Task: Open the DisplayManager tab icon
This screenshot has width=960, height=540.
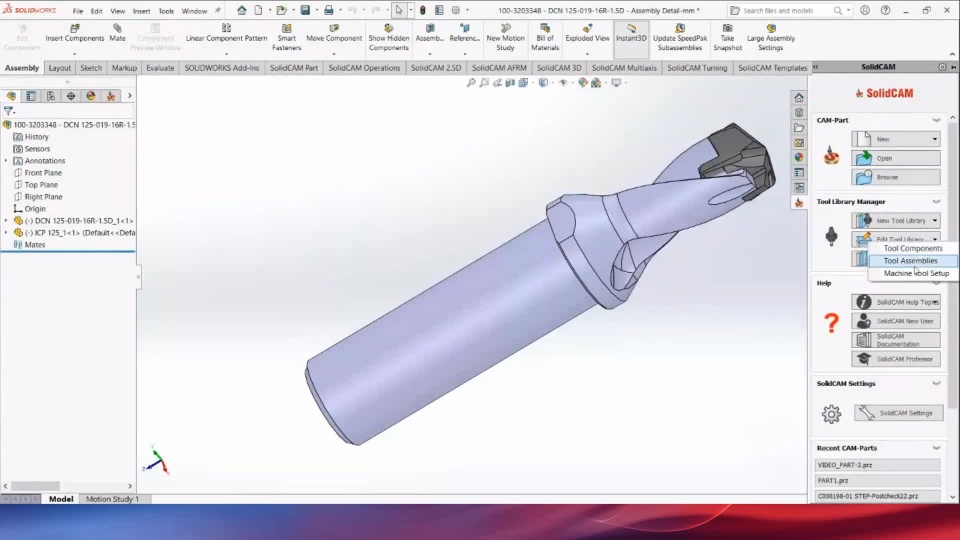Action: tap(91, 96)
